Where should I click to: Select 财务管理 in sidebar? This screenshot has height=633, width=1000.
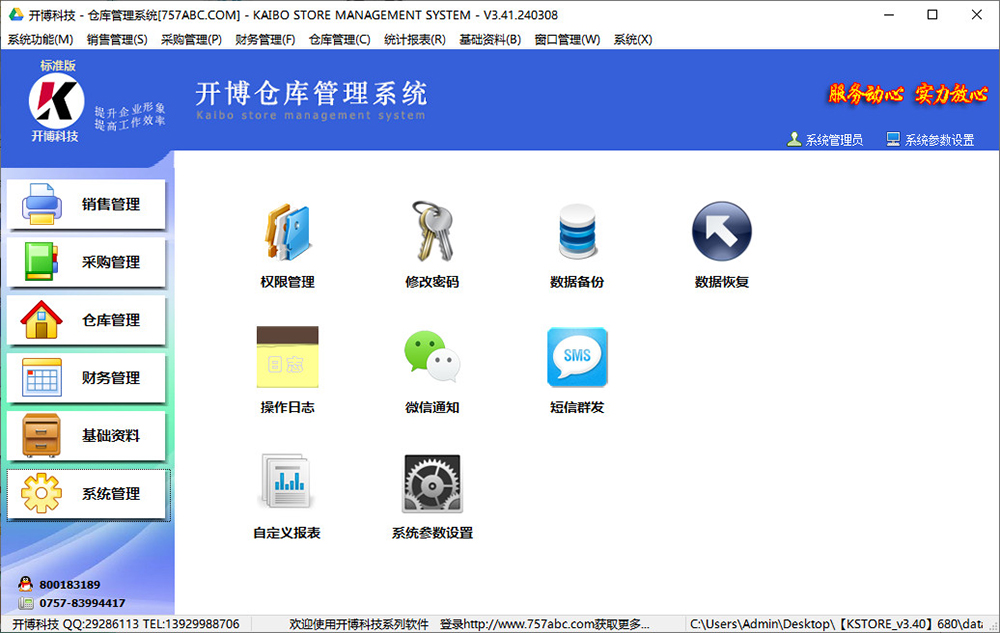[x=86, y=378]
